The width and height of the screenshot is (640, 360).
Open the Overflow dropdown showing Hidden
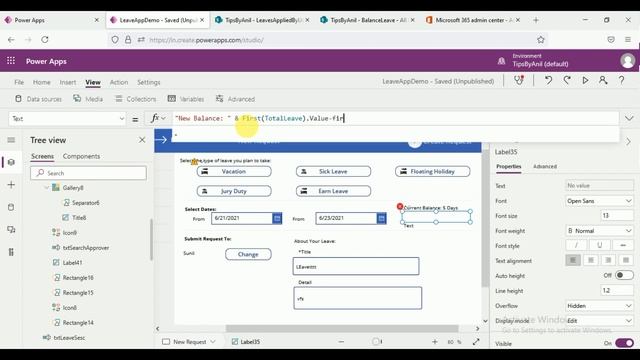(599, 305)
